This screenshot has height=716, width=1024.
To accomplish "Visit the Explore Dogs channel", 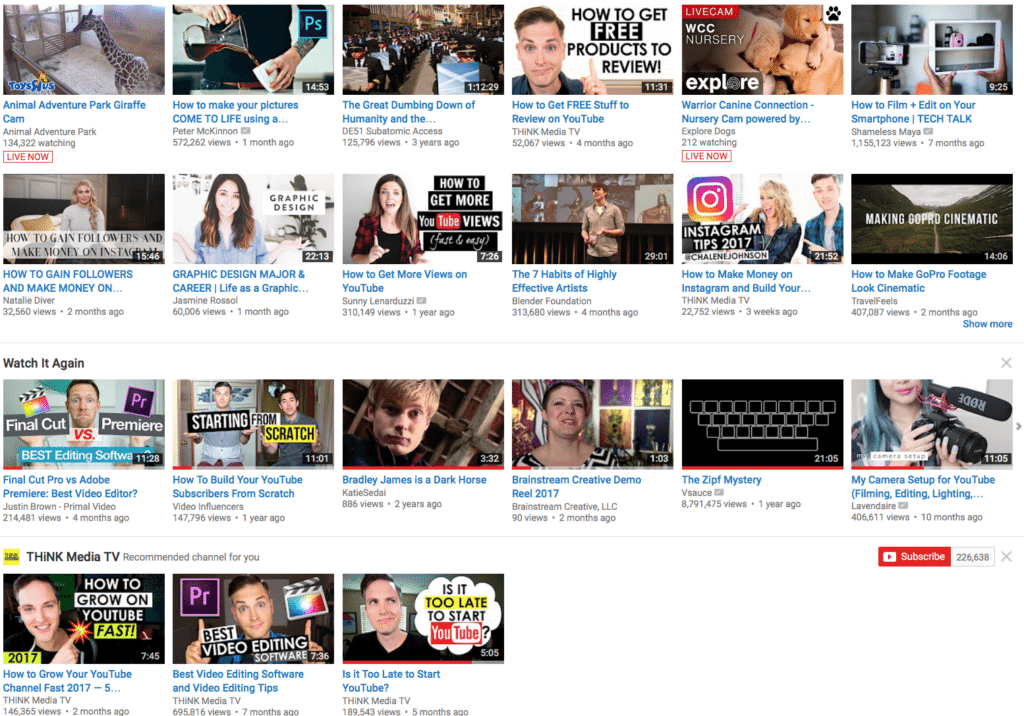I will [709, 131].
